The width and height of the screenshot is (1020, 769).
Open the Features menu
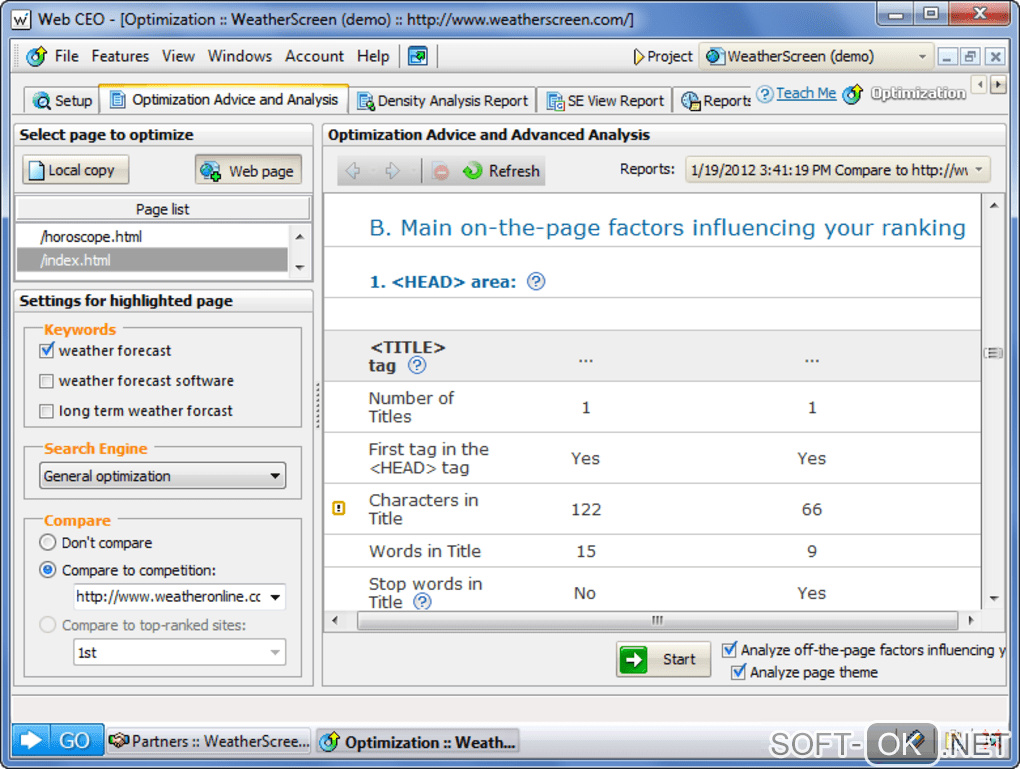[120, 57]
